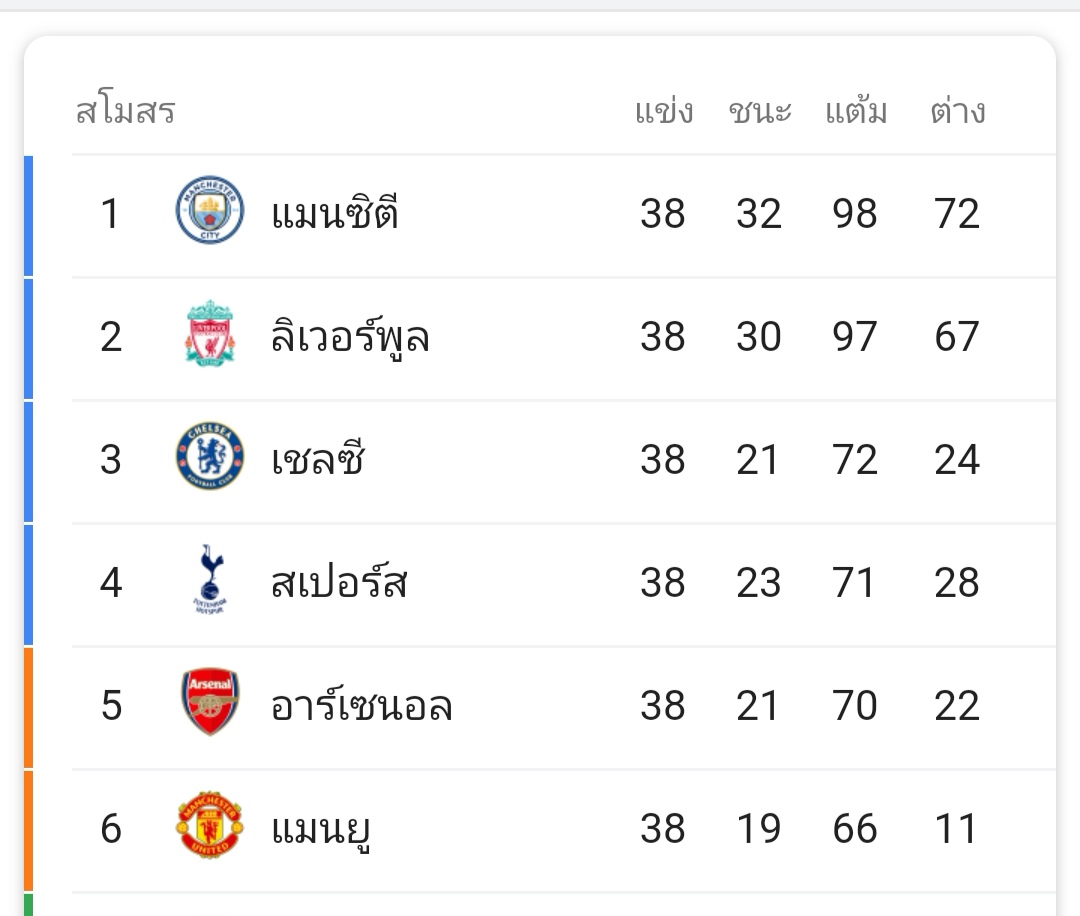The width and height of the screenshot is (1080, 916).
Task: Click rank number 5 beside Arsenal
Action: [111, 705]
